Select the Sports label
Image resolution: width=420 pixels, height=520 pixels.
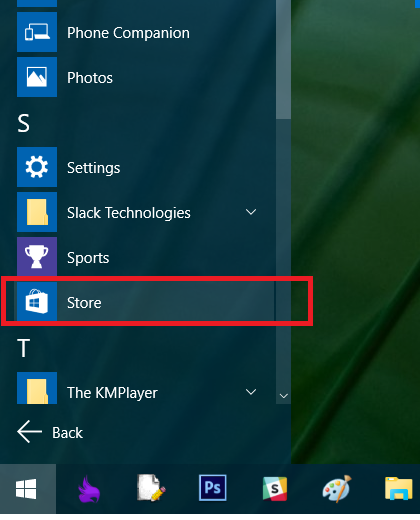pos(88,258)
